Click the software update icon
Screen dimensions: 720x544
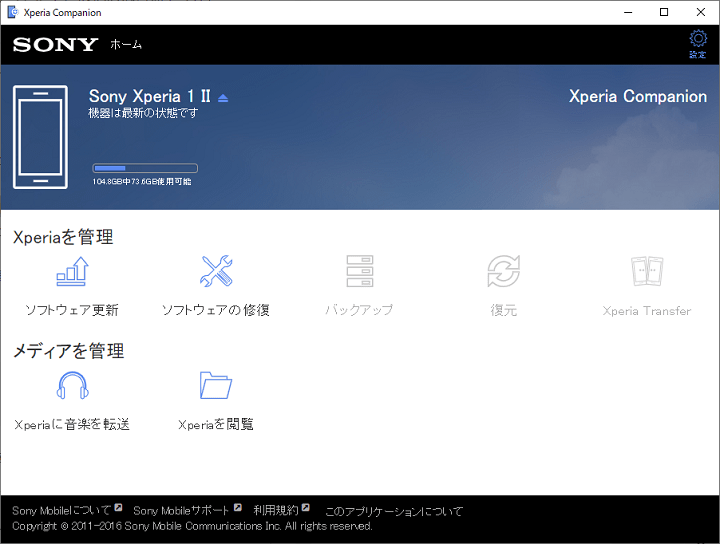tap(72, 271)
